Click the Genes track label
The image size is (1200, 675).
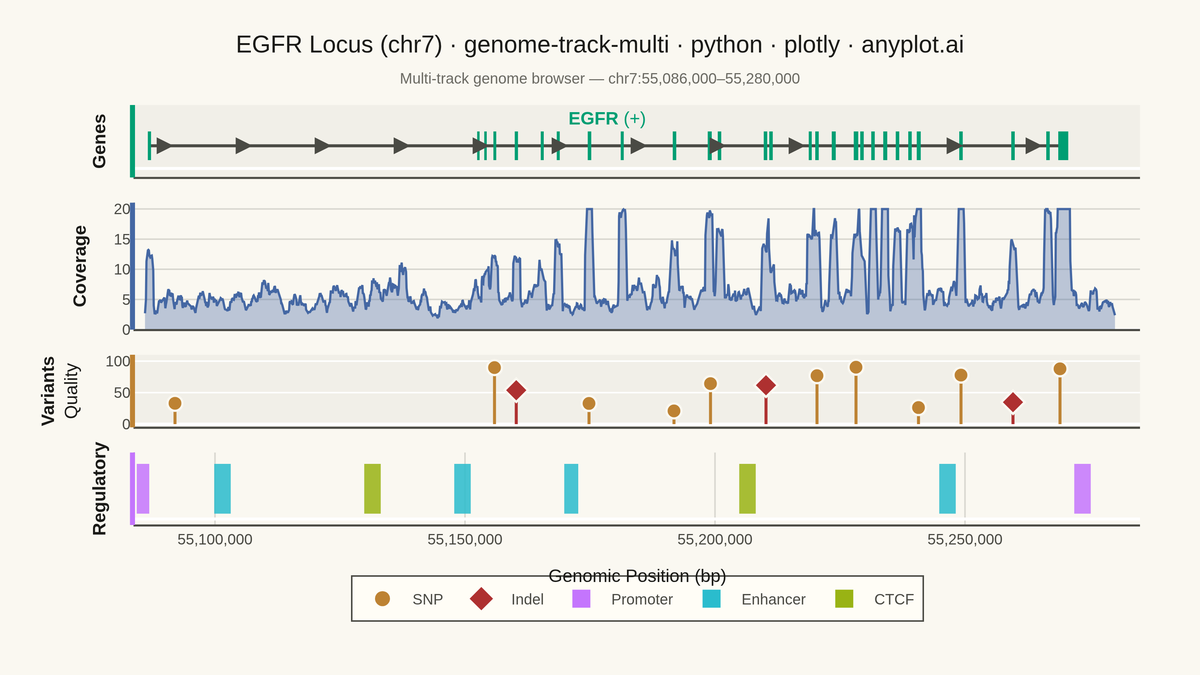[x=99, y=141]
